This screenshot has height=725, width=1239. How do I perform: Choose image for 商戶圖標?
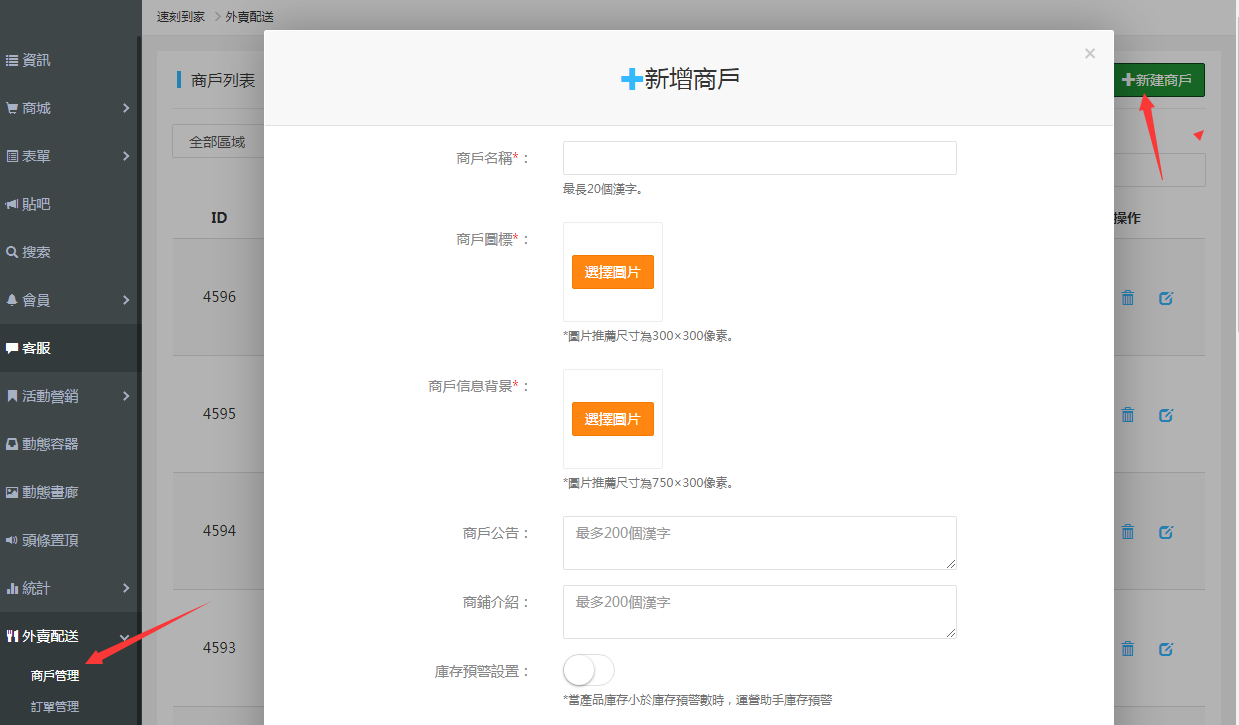(613, 272)
